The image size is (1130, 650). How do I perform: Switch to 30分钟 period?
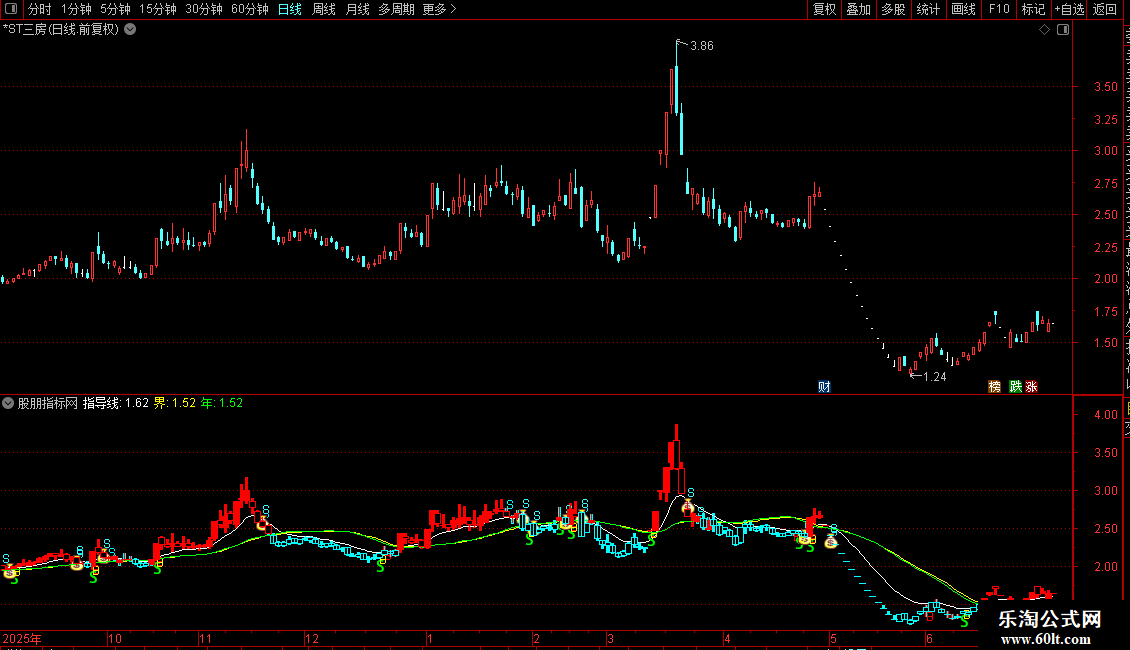(x=204, y=9)
